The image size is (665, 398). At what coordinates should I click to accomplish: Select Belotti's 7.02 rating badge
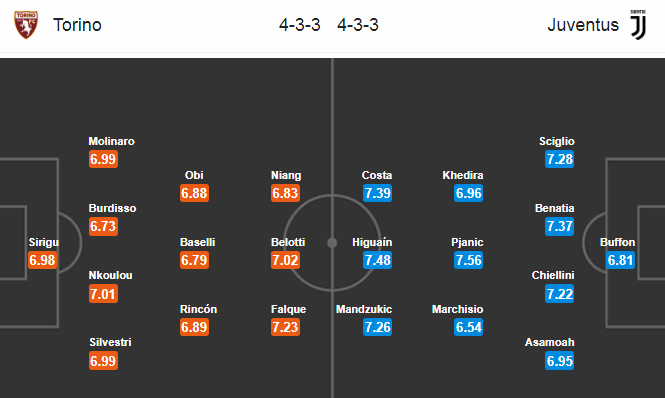click(285, 260)
